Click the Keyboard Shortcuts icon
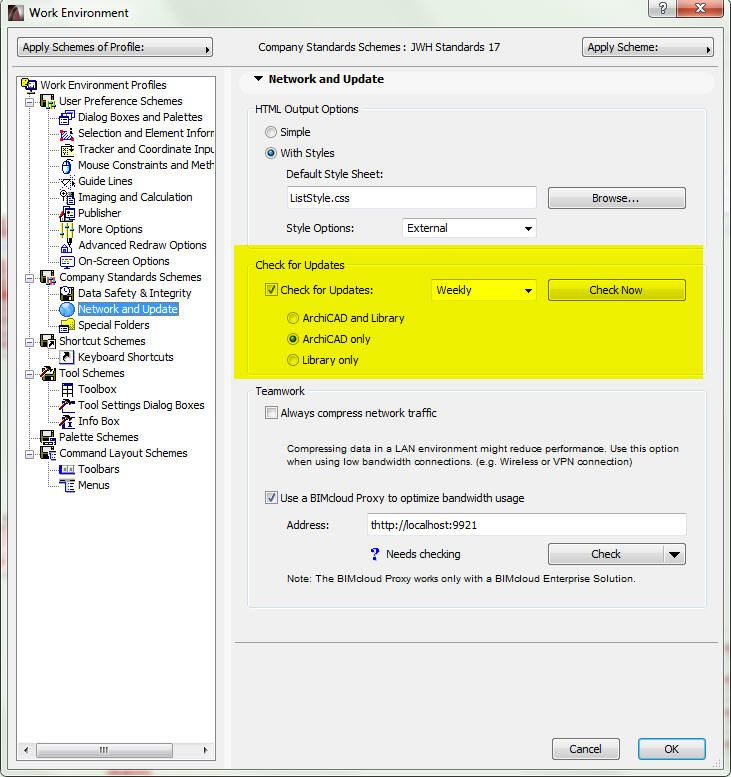Screen dimensions: 731x777 (x=66, y=357)
